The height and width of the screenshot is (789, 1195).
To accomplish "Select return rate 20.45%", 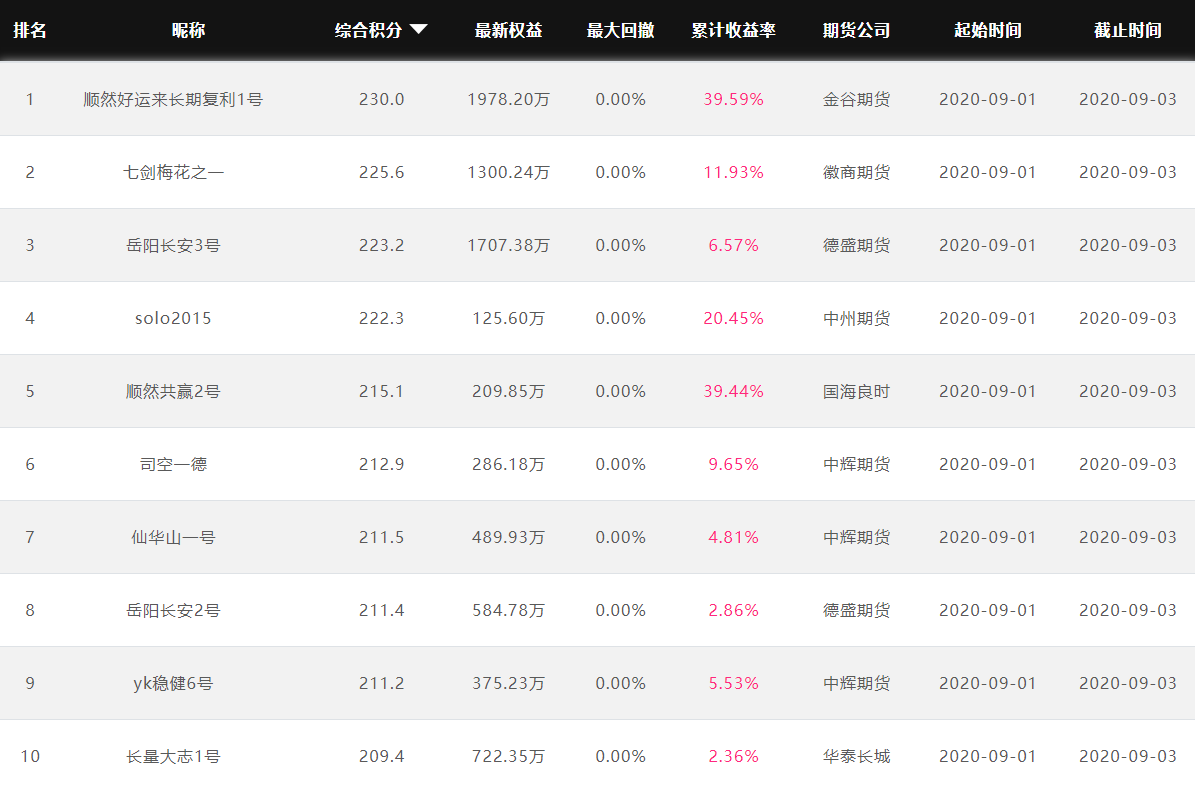I will point(733,319).
